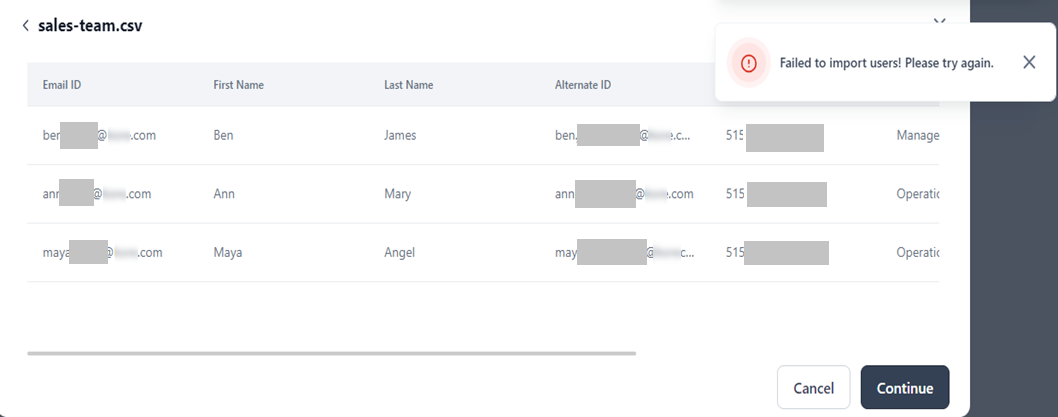Click the back arrow beside sales-team.csv
This screenshot has height=417, width=1058.
tap(25, 26)
